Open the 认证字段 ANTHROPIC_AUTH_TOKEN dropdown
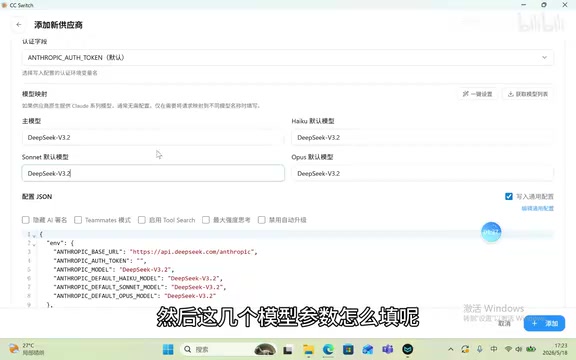The image size is (576, 360). pyautogui.click(x=287, y=58)
